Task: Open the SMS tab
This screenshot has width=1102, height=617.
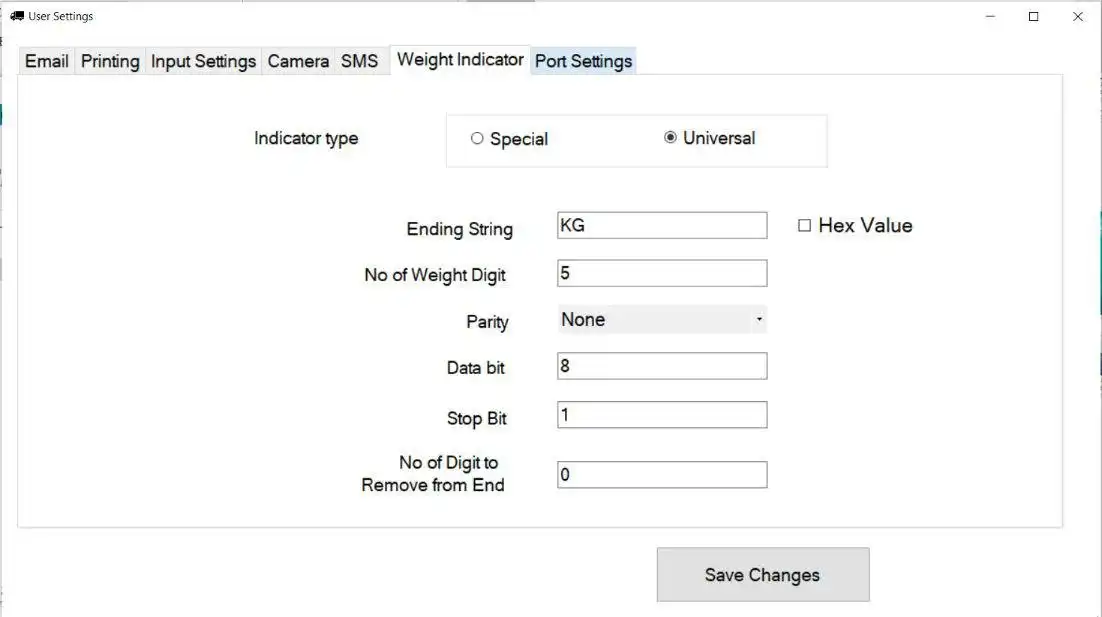Action: [x=359, y=61]
